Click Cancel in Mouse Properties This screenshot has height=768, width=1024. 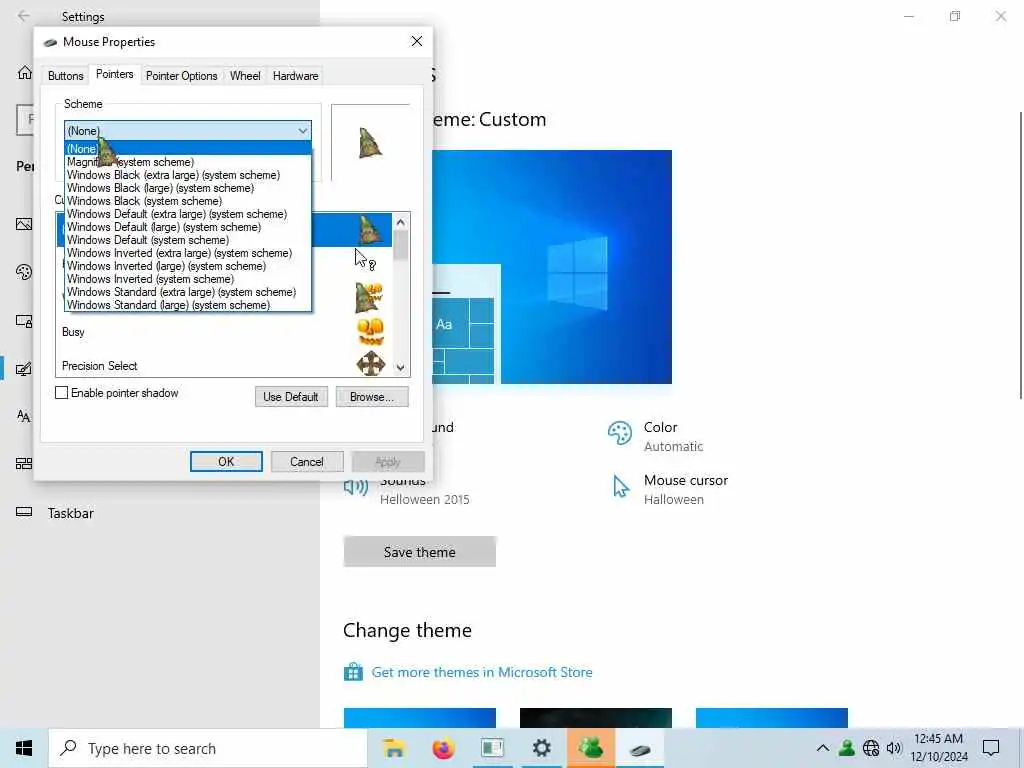306,462
